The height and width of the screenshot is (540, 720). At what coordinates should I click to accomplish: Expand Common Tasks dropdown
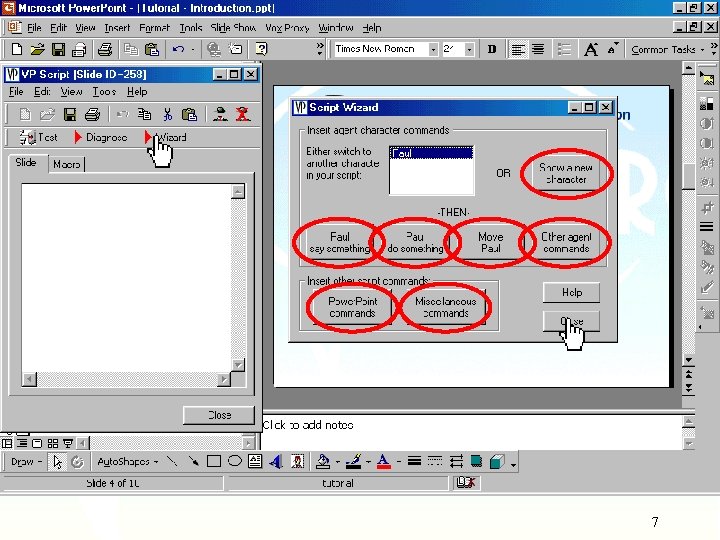click(668, 49)
